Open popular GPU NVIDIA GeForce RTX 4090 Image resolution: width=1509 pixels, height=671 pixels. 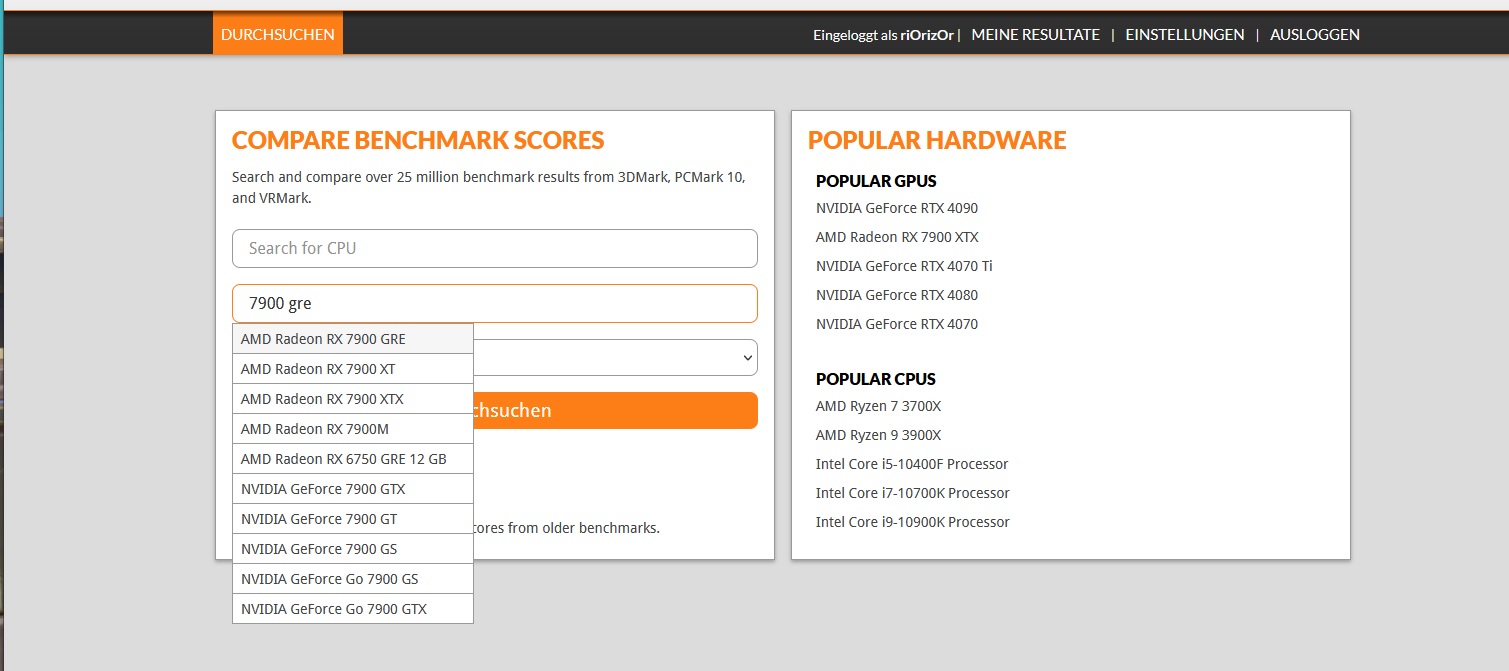point(897,208)
